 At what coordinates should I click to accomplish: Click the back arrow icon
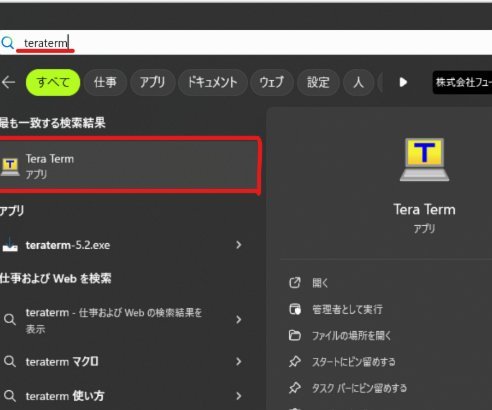pos(8,82)
